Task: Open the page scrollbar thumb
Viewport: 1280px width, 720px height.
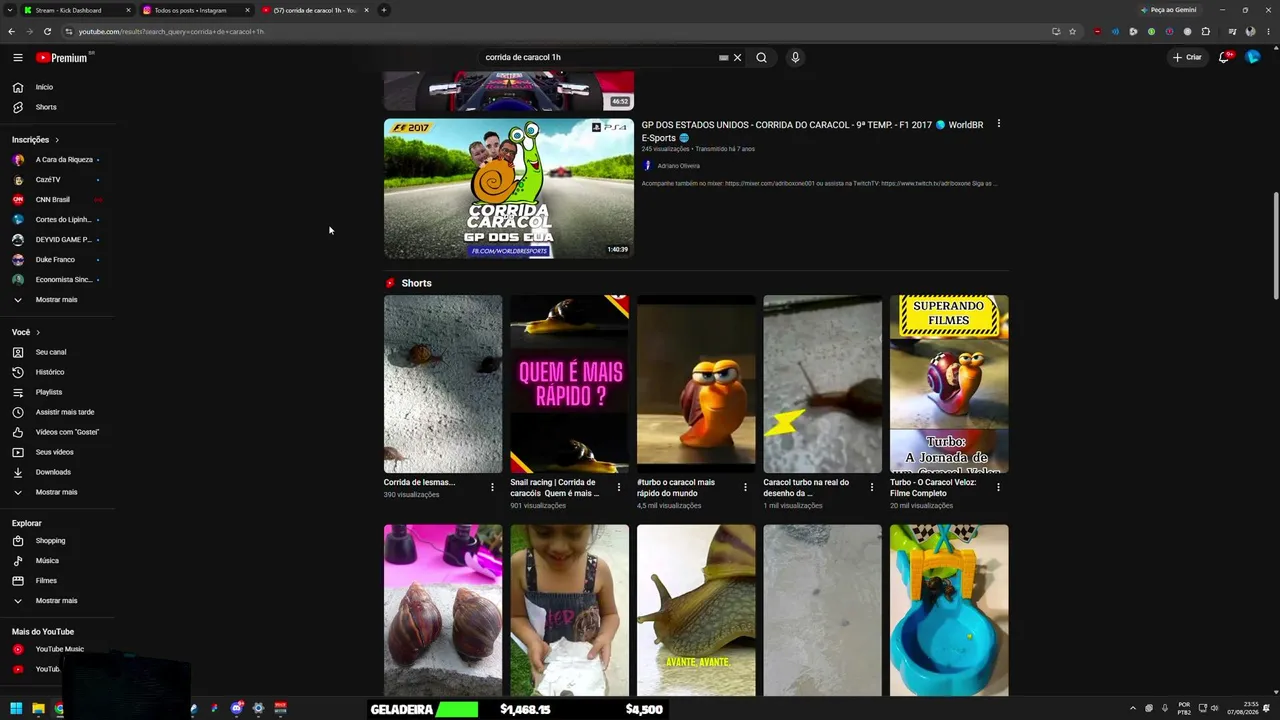Action: pyautogui.click(x=1275, y=245)
